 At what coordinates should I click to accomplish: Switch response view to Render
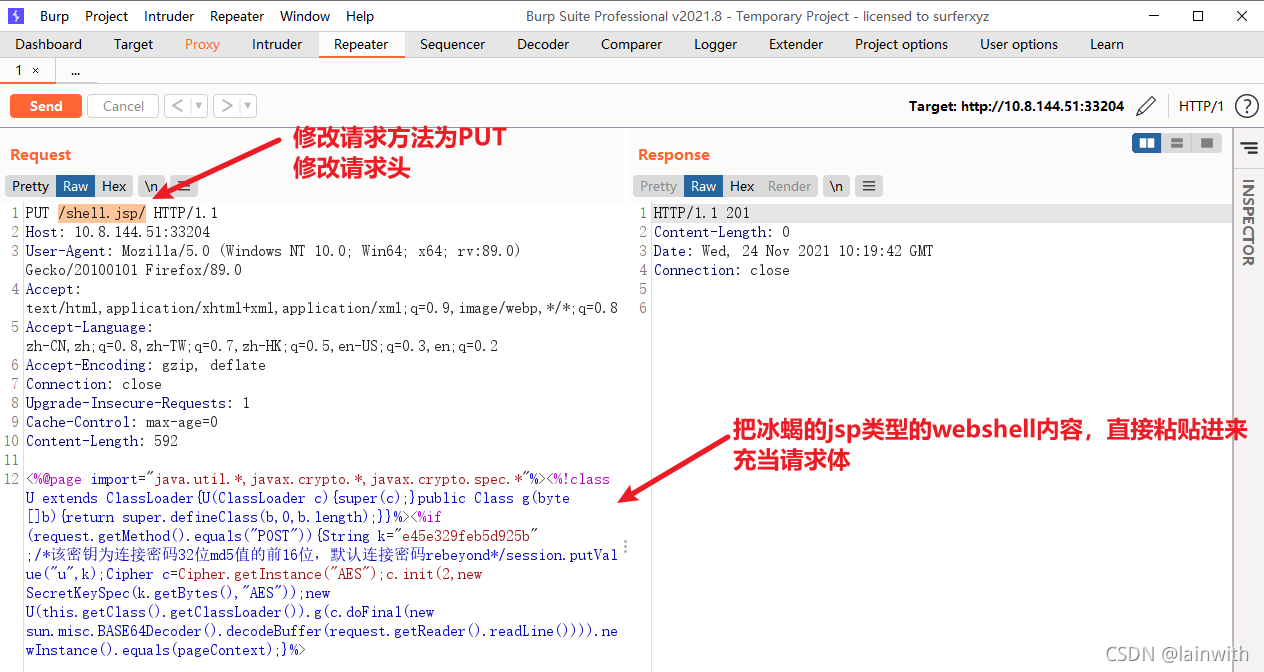point(789,186)
